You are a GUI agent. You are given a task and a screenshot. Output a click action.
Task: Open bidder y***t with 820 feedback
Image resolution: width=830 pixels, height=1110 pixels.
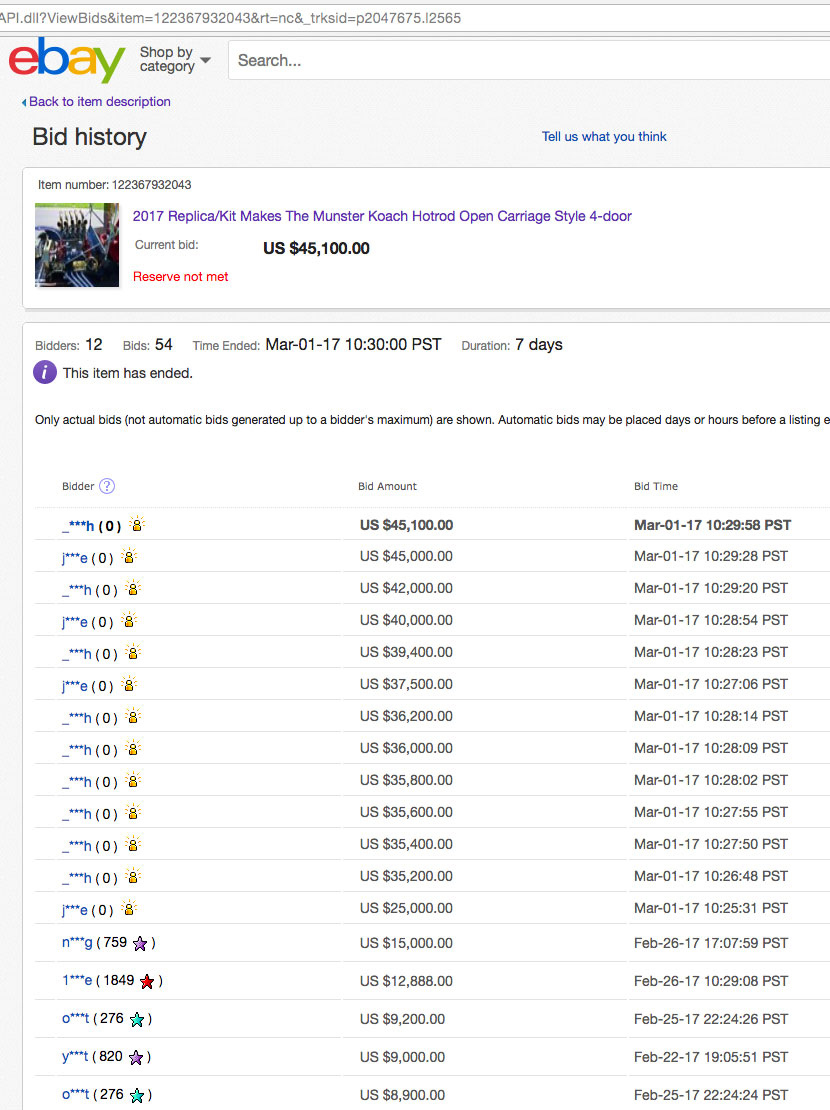[x=75, y=1056]
